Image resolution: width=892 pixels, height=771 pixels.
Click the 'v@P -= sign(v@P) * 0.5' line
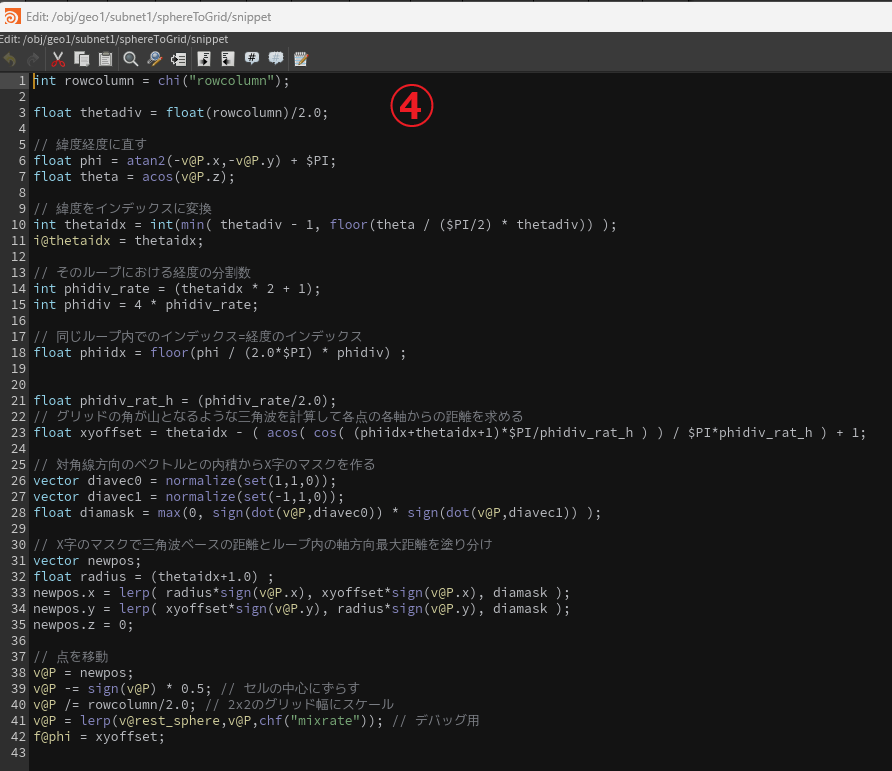[x=196, y=688]
